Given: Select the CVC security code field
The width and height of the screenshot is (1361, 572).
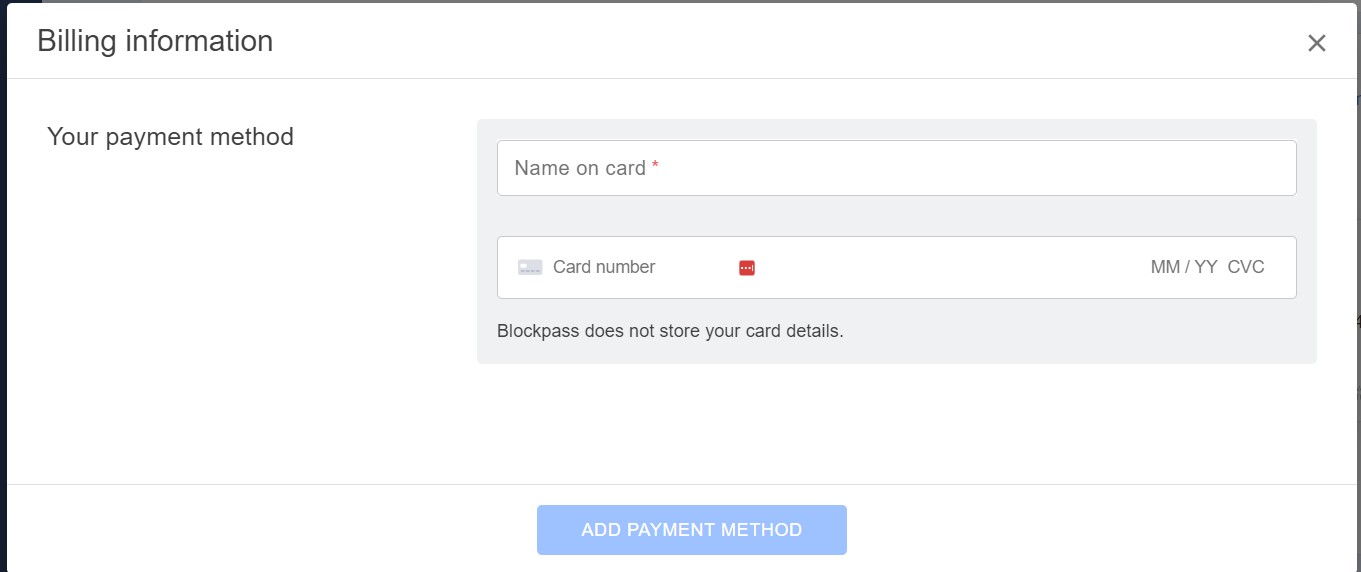Looking at the screenshot, I should click(x=1246, y=267).
